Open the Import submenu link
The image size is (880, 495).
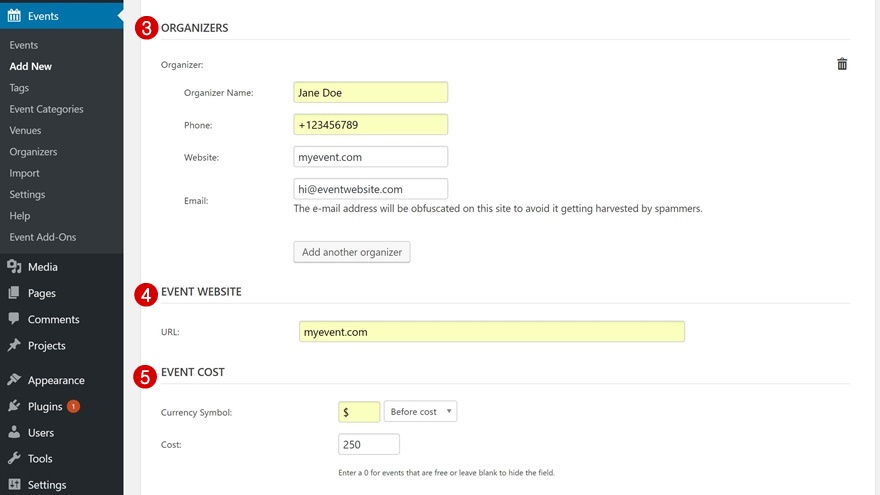point(24,173)
